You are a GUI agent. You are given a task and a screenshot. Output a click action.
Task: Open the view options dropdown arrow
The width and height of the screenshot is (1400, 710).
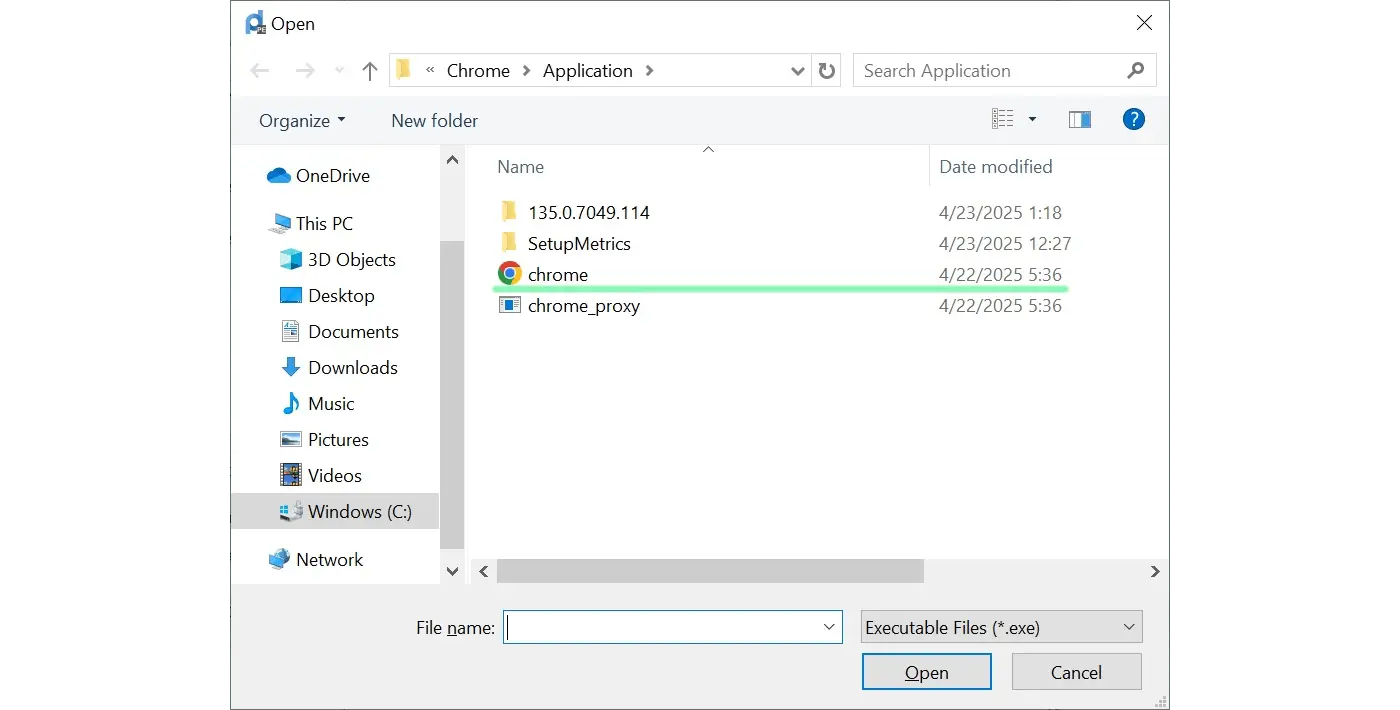click(1032, 120)
